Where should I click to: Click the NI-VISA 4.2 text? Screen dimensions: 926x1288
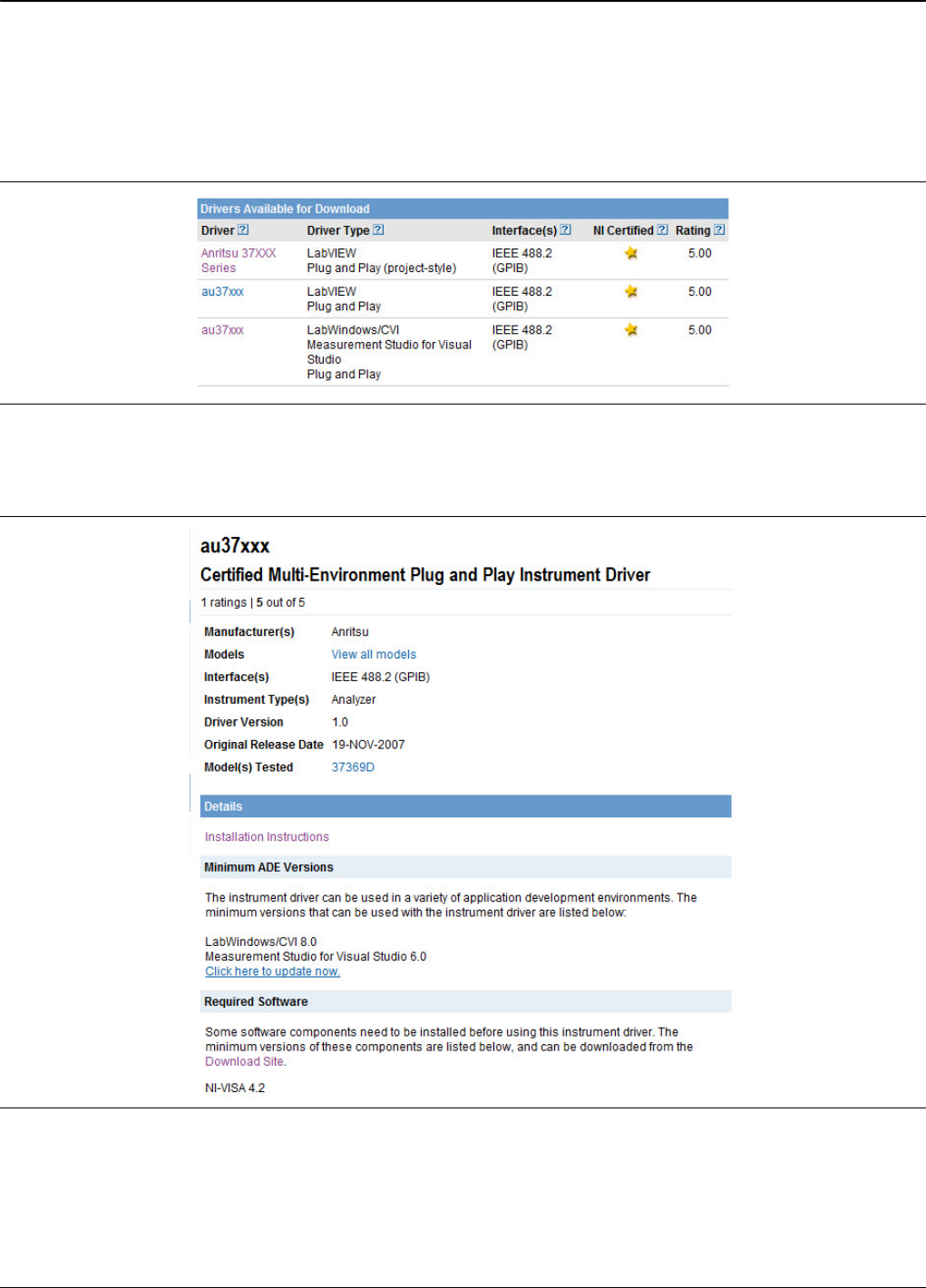235,1088
